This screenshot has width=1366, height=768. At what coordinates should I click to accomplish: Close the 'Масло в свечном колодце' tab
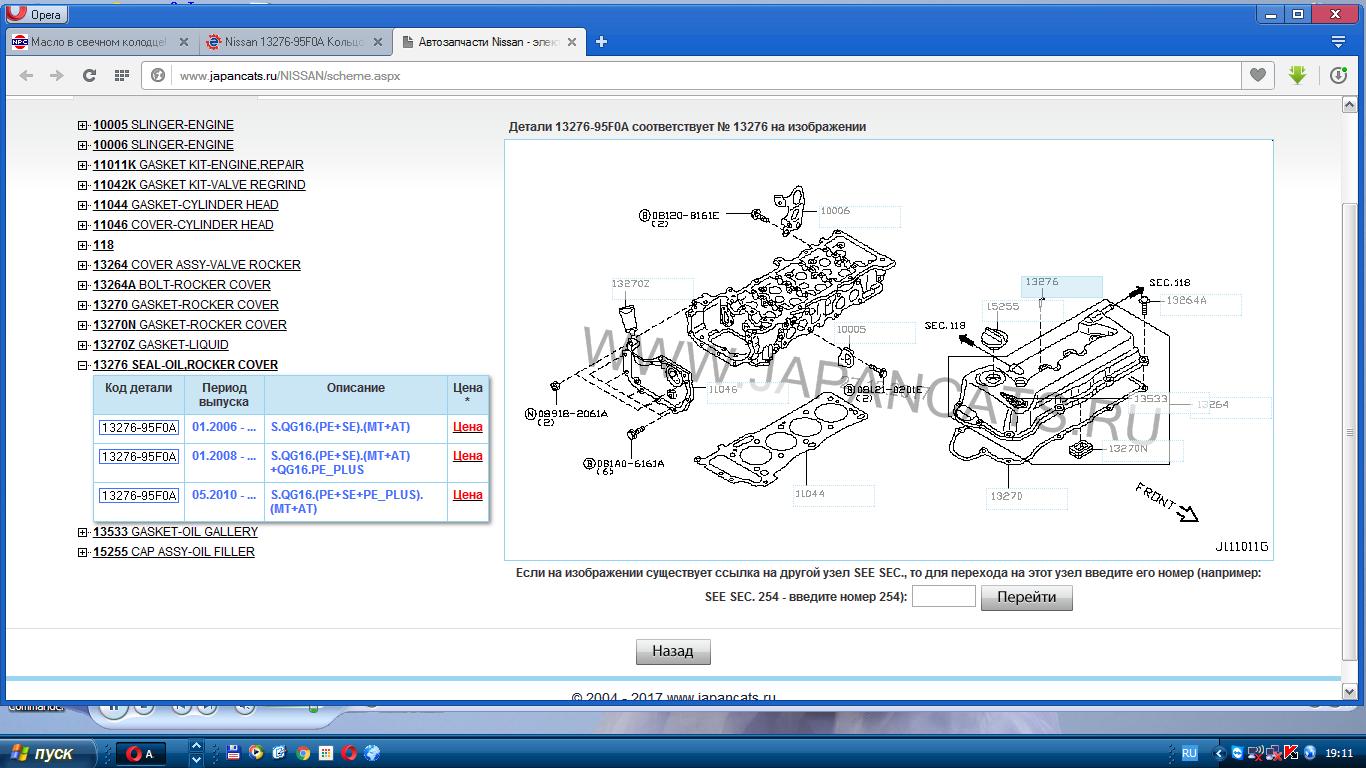tap(184, 42)
